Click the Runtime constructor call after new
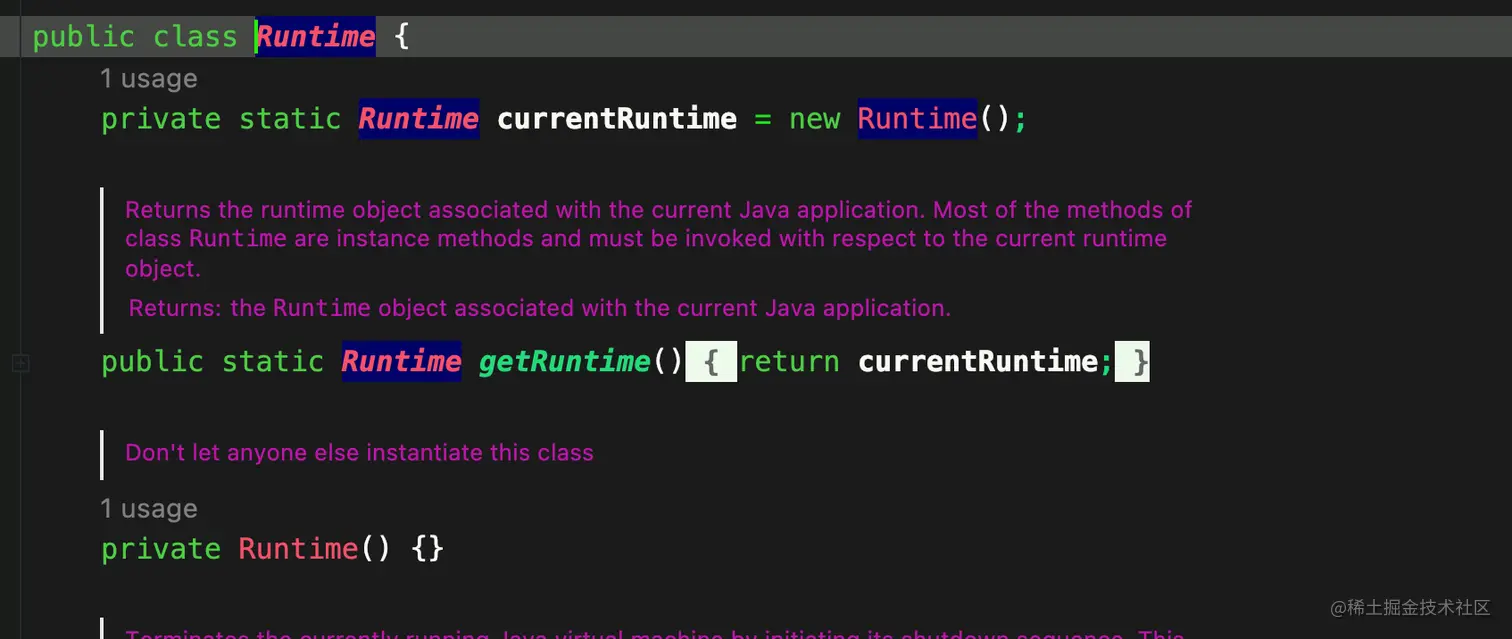Image resolution: width=1512 pixels, height=639 pixels. pos(917,119)
